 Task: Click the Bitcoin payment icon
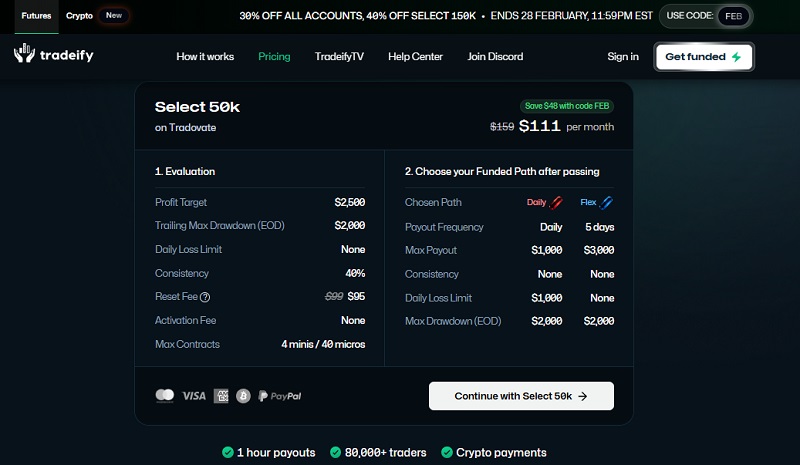click(x=243, y=396)
